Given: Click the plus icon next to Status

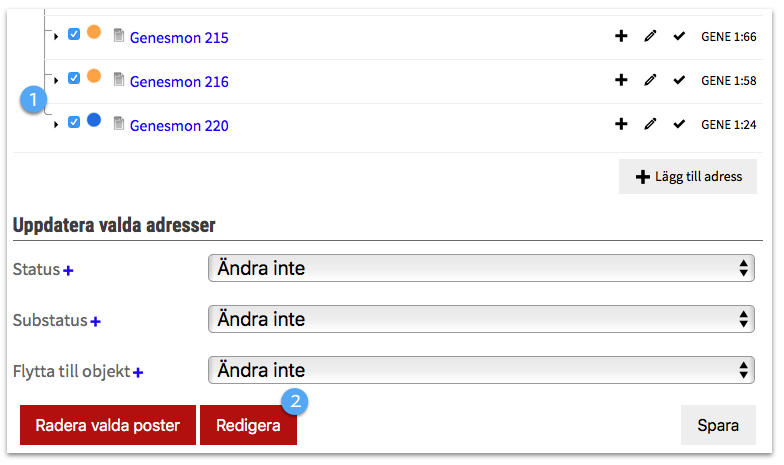Looking at the screenshot, I should [x=69, y=270].
